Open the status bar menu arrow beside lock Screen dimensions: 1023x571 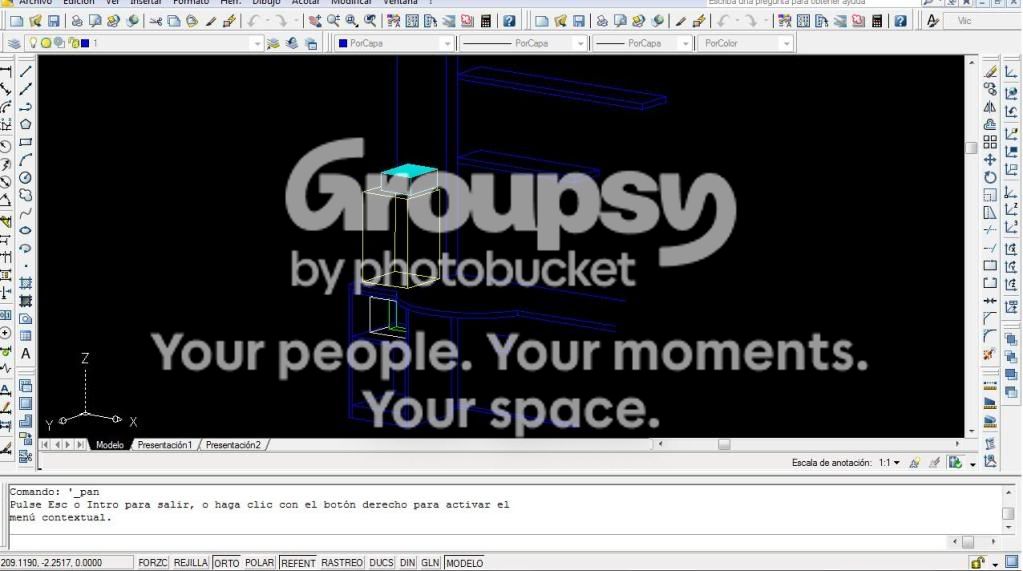994,564
